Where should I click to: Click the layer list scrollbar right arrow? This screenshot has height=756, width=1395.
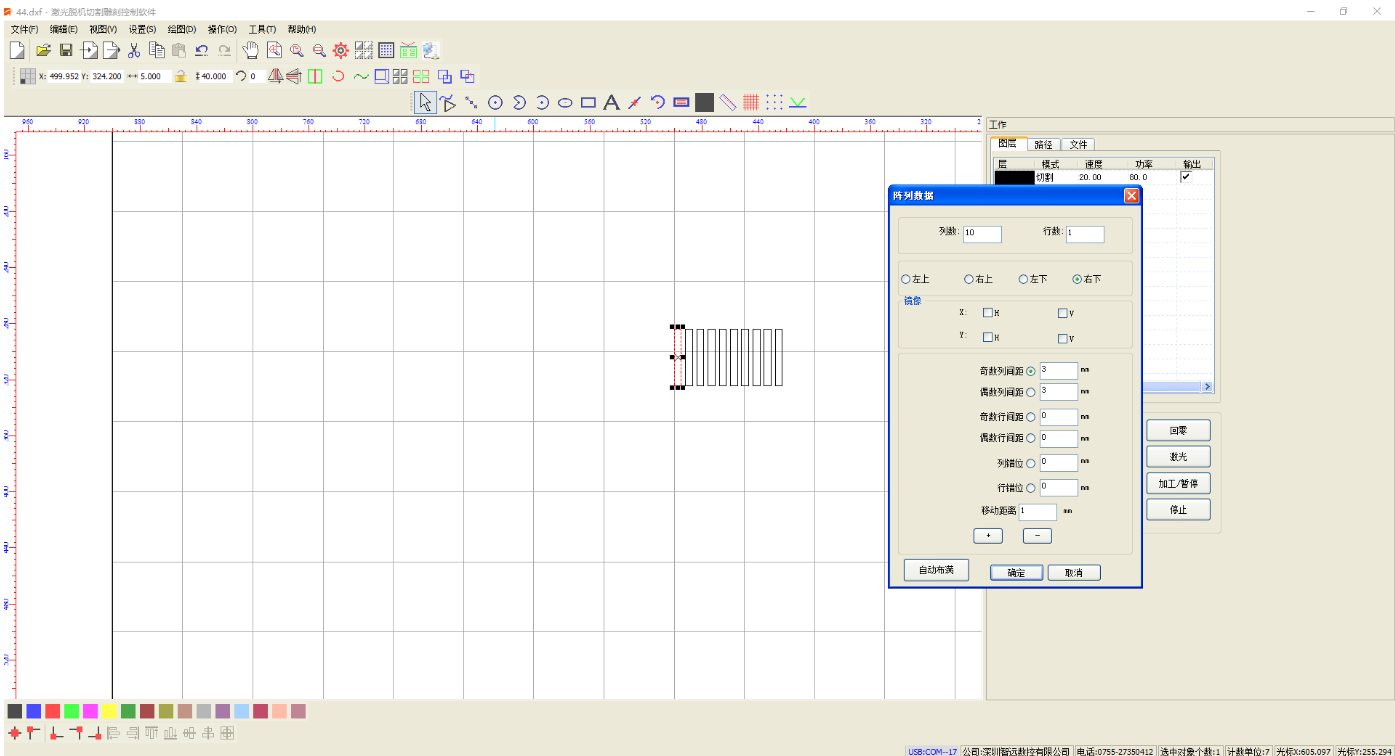pos(1207,386)
